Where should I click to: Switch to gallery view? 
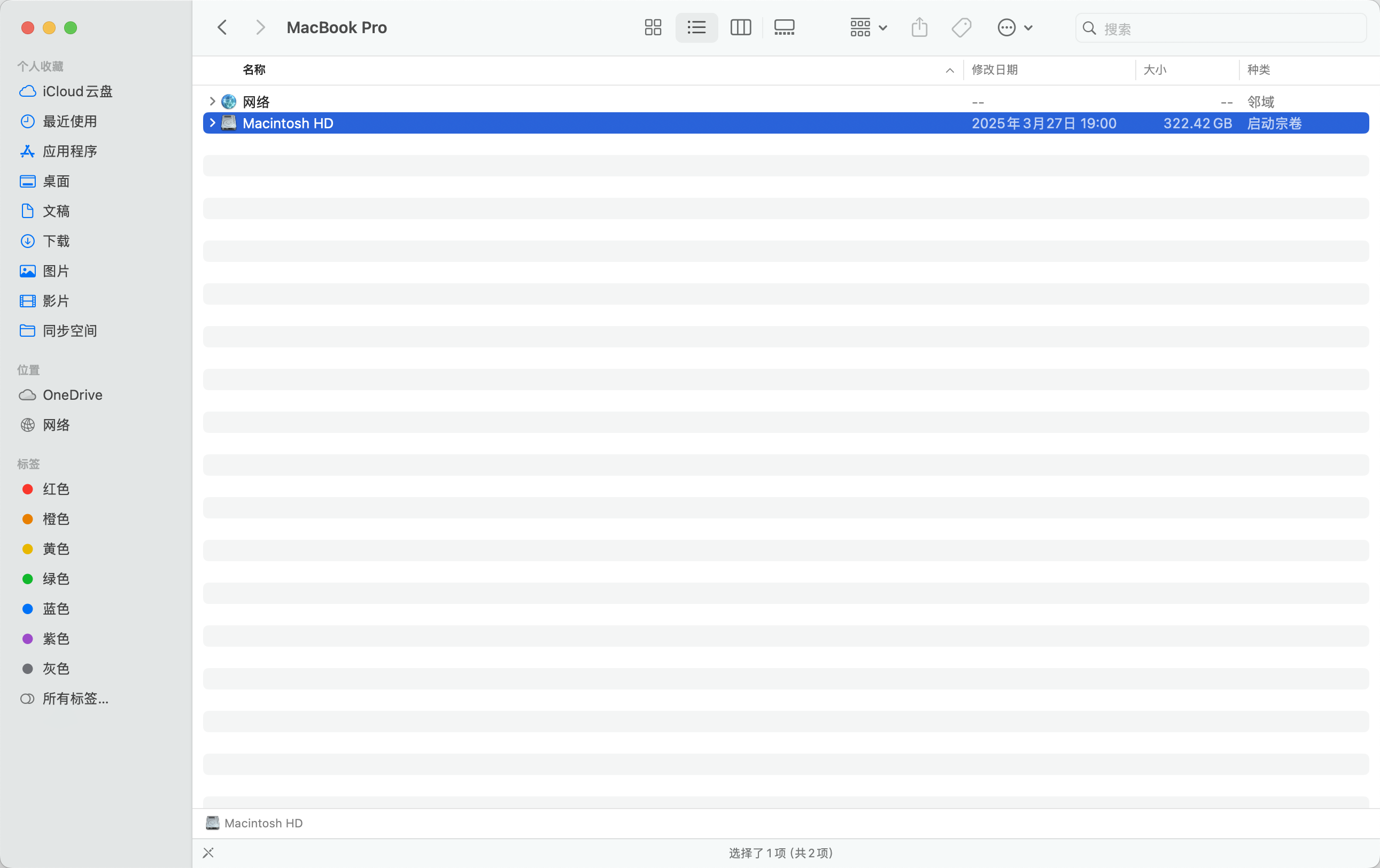click(784, 27)
